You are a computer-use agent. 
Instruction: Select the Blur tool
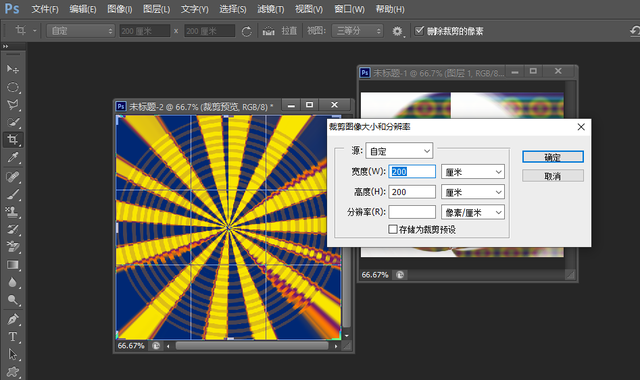13,282
